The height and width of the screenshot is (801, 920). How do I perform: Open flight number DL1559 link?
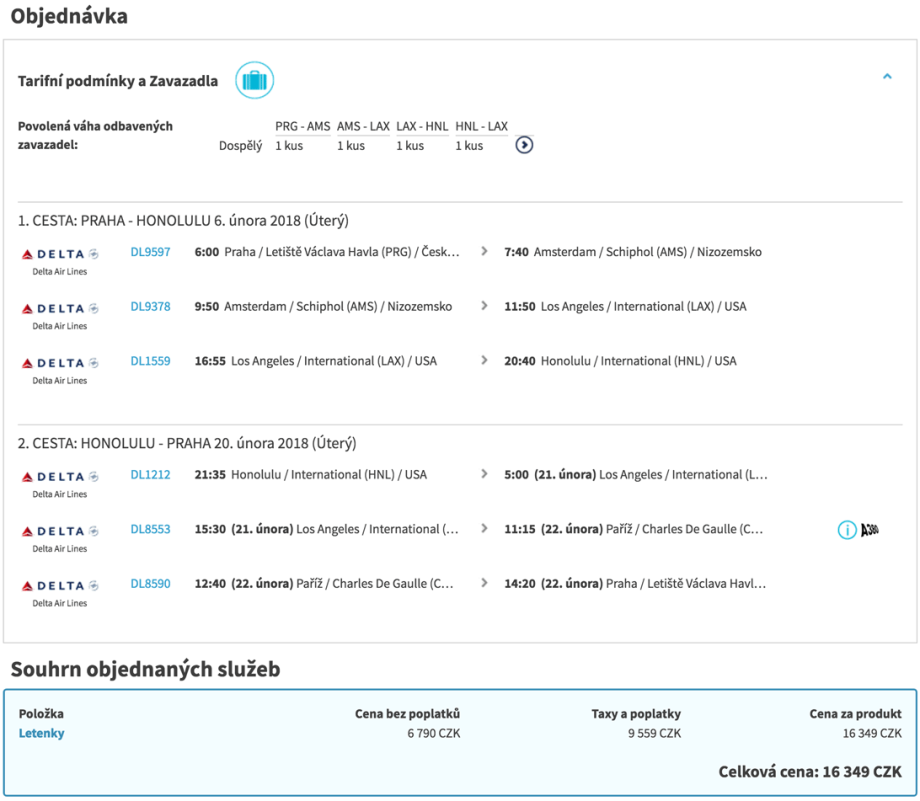pos(150,361)
